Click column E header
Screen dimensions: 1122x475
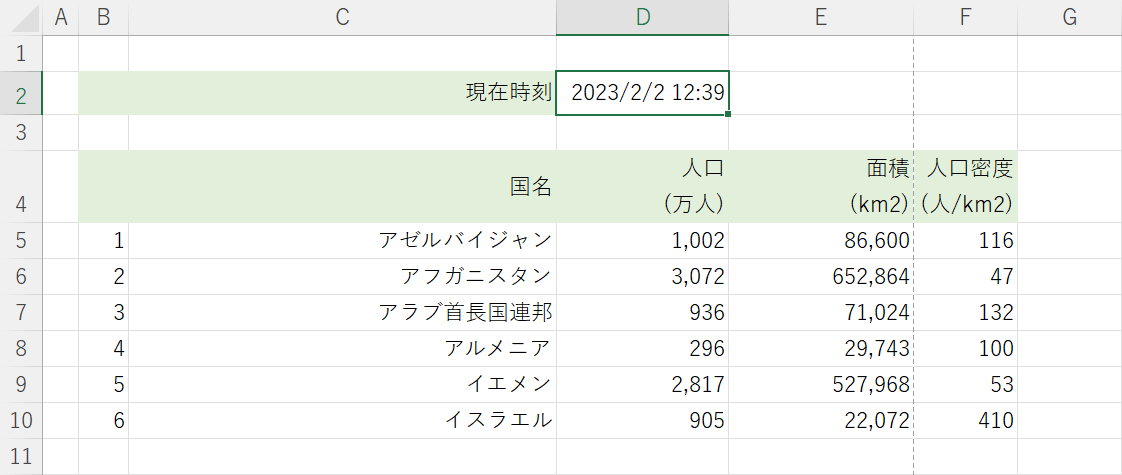[x=821, y=16]
